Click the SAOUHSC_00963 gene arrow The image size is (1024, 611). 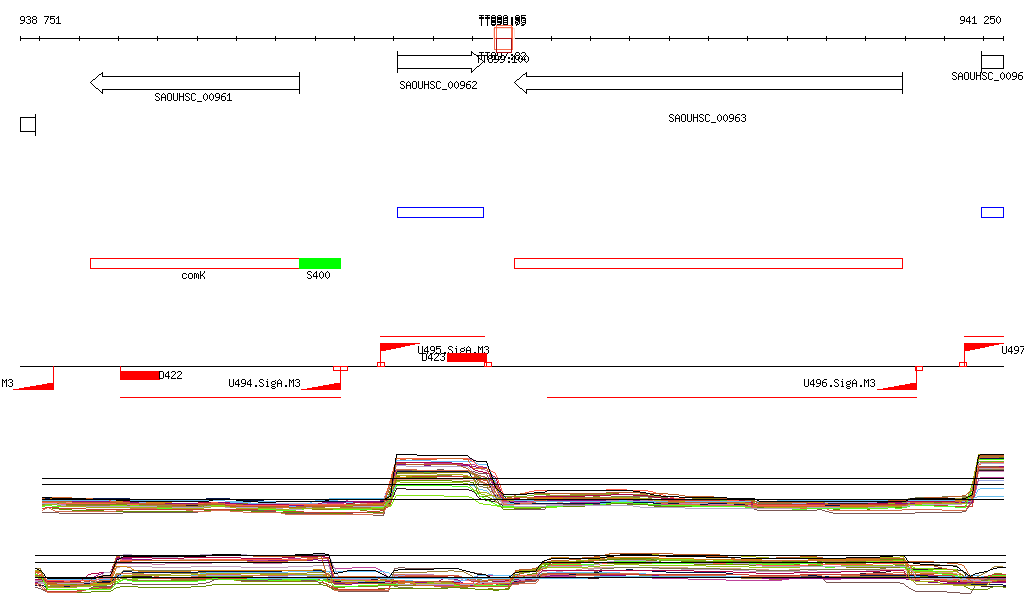708,83
